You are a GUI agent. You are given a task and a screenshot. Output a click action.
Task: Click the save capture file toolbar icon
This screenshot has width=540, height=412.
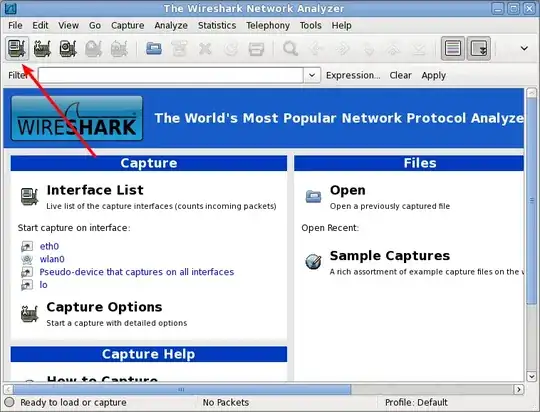pos(179,48)
